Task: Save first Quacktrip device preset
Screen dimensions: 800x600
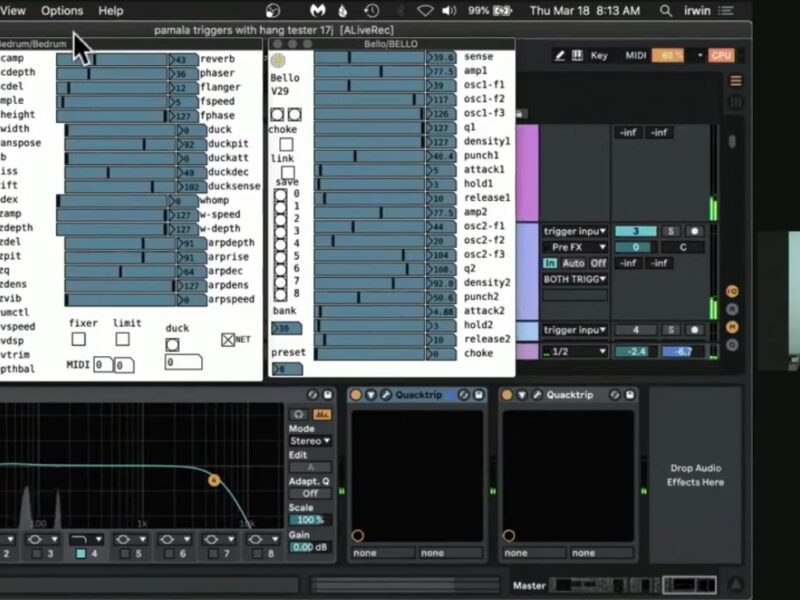Action: pyautogui.click(x=478, y=395)
